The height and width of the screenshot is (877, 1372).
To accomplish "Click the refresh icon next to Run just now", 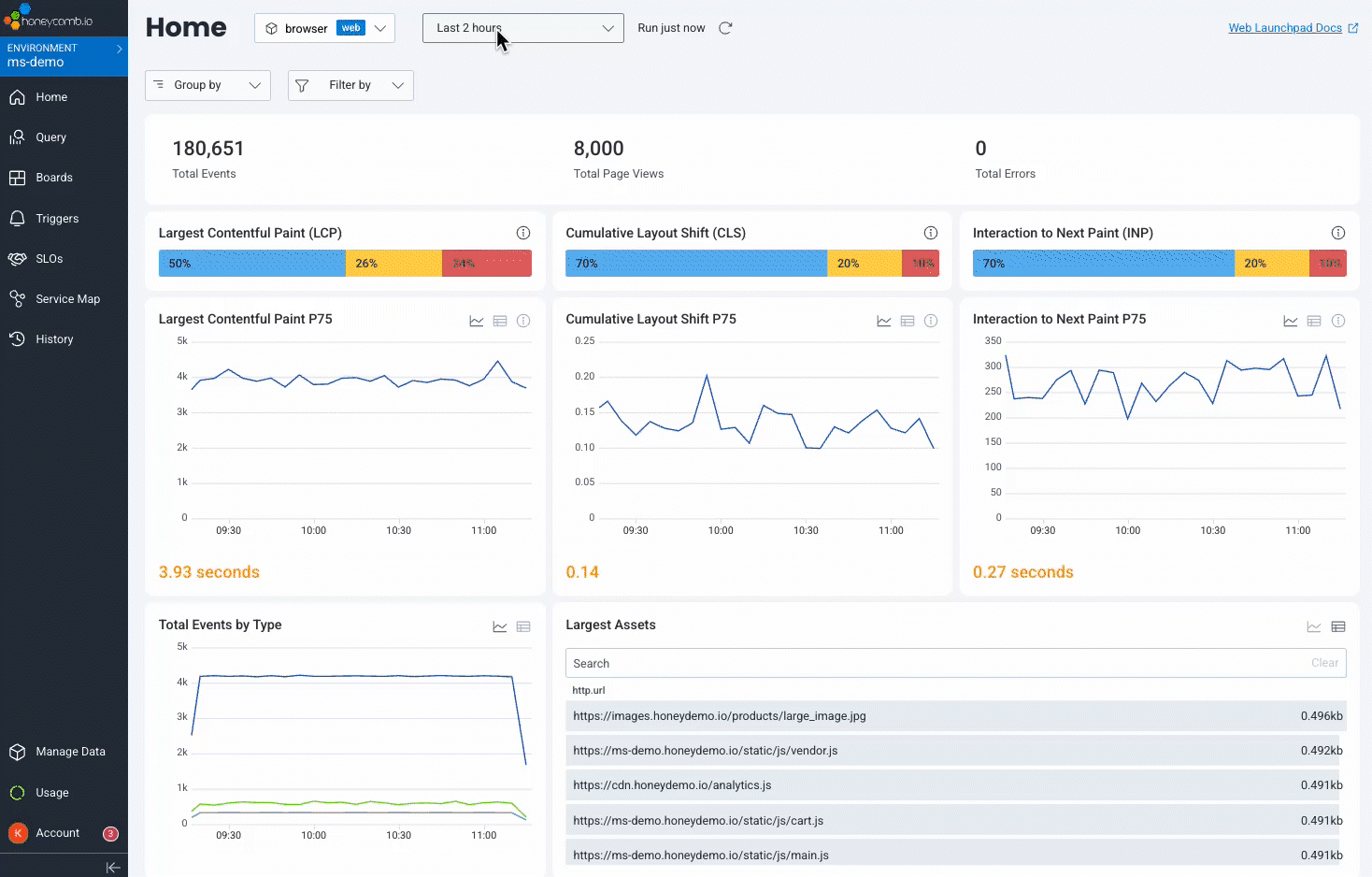I will (725, 28).
